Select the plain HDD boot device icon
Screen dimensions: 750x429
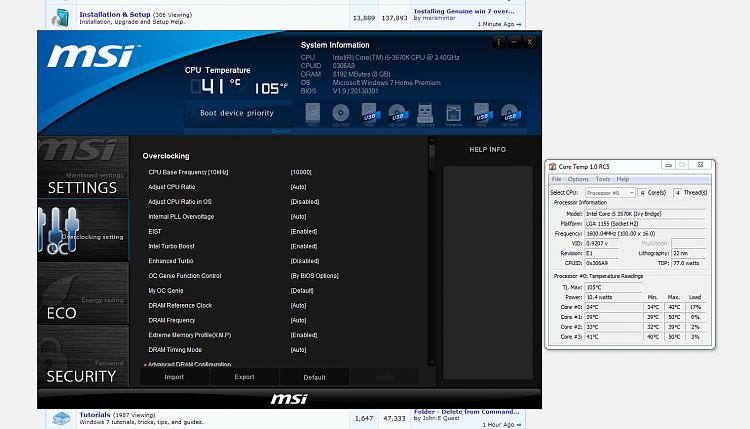[x=313, y=114]
